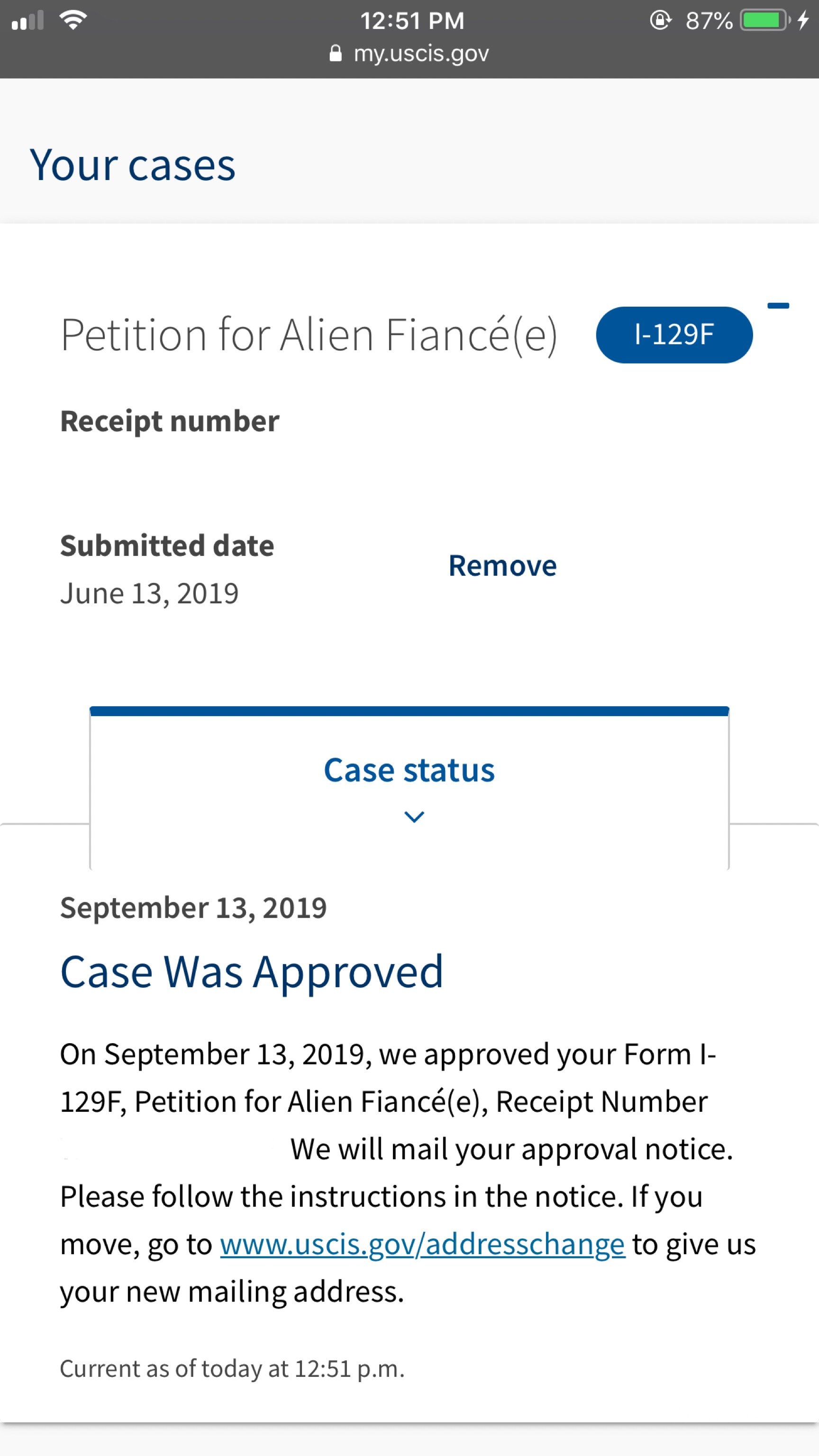819x1456 pixels.
Task: Tap the my.uscis.gov address bar
Action: coord(420,53)
